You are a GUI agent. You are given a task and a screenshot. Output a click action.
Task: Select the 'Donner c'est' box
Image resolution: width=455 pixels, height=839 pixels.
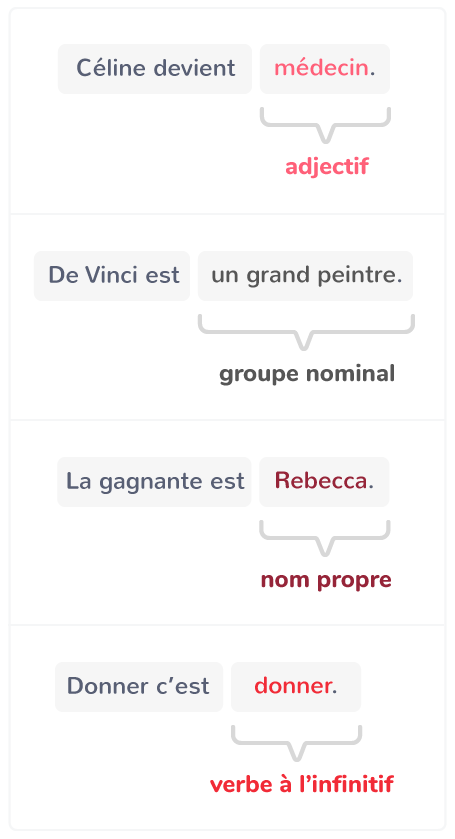pos(139,687)
